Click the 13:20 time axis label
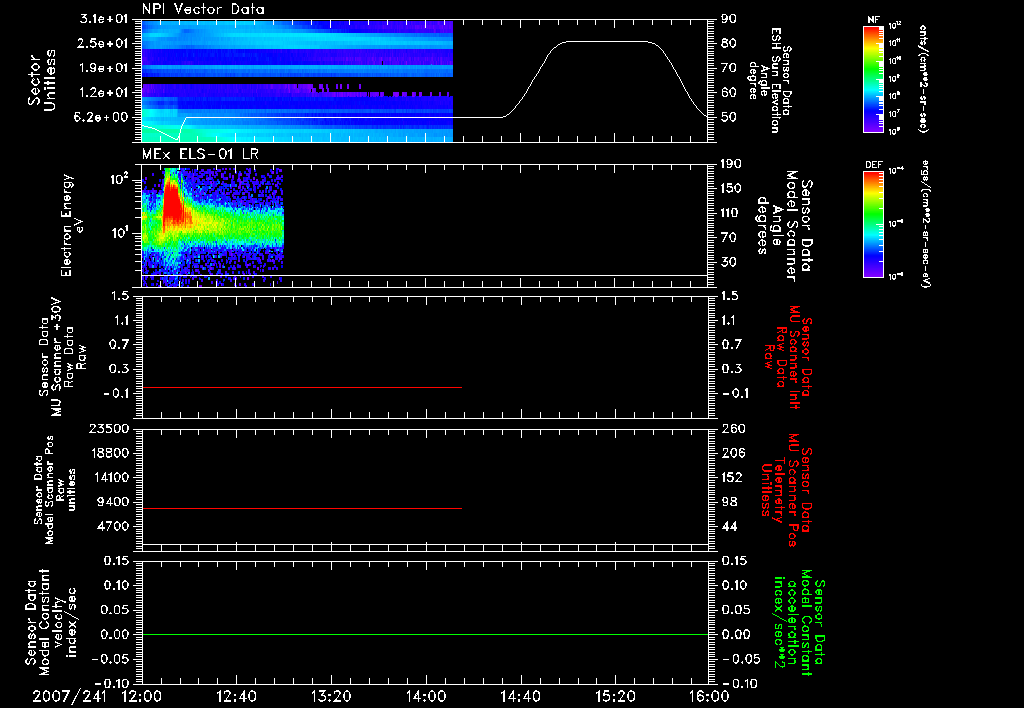Image resolution: width=1024 pixels, height=708 pixels. tap(331, 697)
